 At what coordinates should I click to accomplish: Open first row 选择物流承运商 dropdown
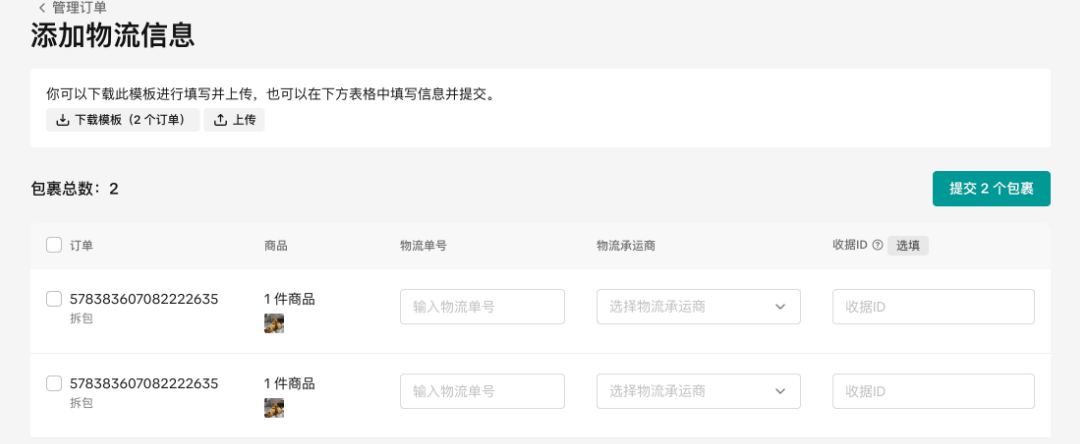pyautogui.click(x=698, y=306)
